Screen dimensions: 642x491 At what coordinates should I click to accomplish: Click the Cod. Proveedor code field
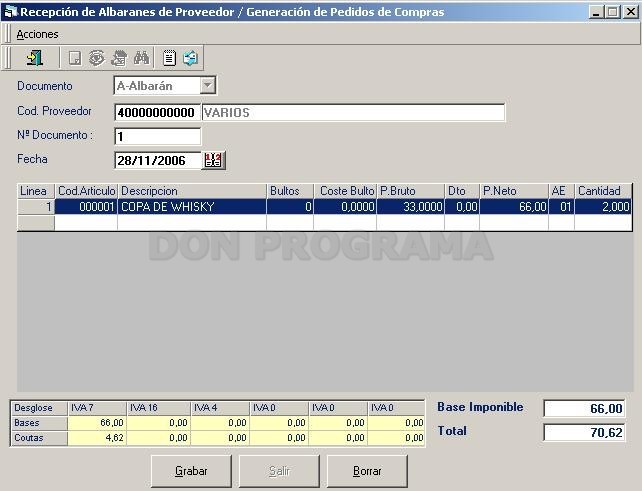158,112
